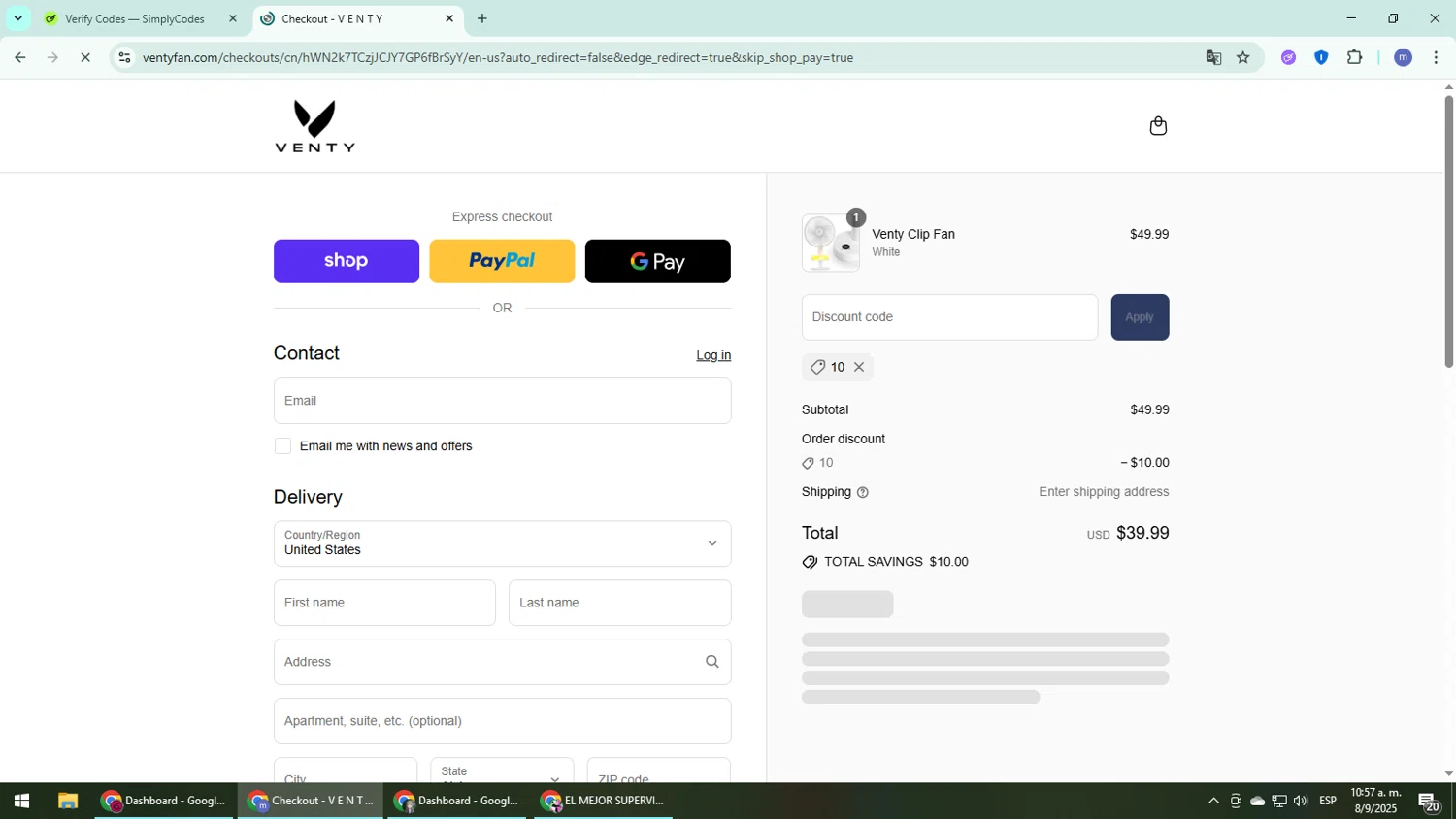Viewport: 1456px width, 819px height.
Task: Pay with Shop Pay express button
Action: pos(347,261)
